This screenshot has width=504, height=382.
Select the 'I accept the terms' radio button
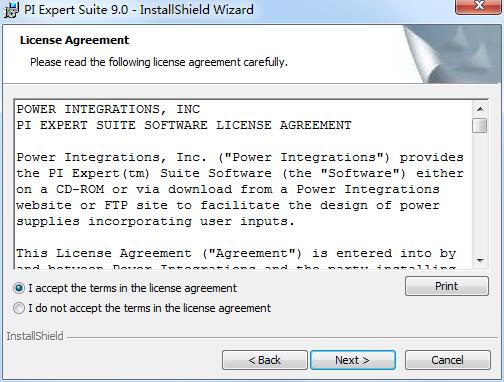19,288
